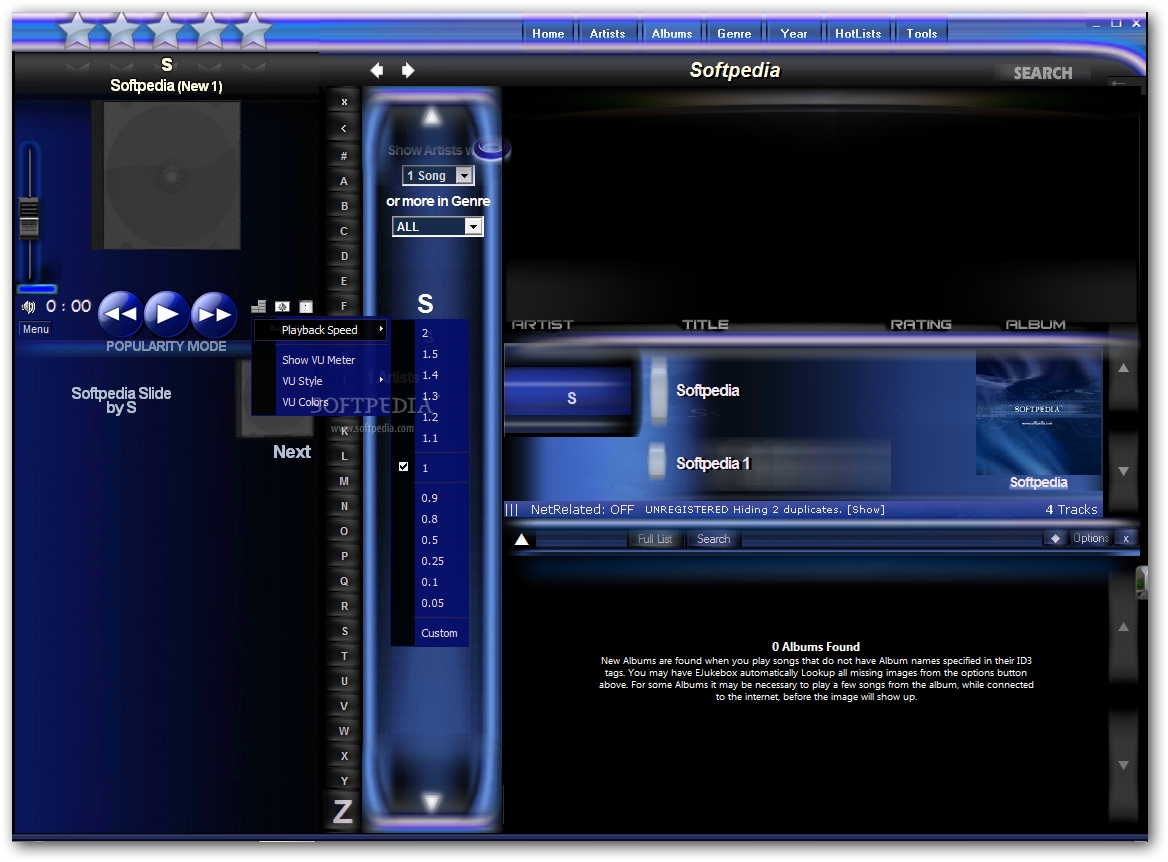Click the SEARCH button

click(1043, 73)
